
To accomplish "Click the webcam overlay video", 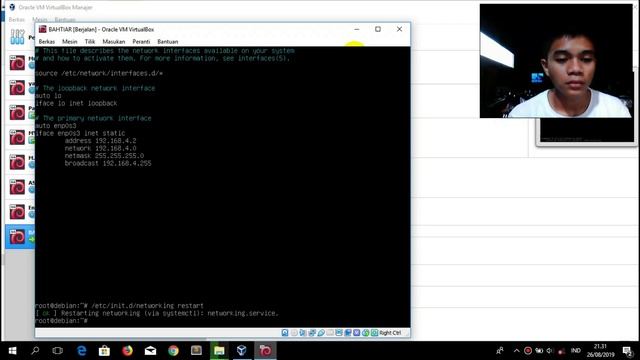I will (556, 61).
